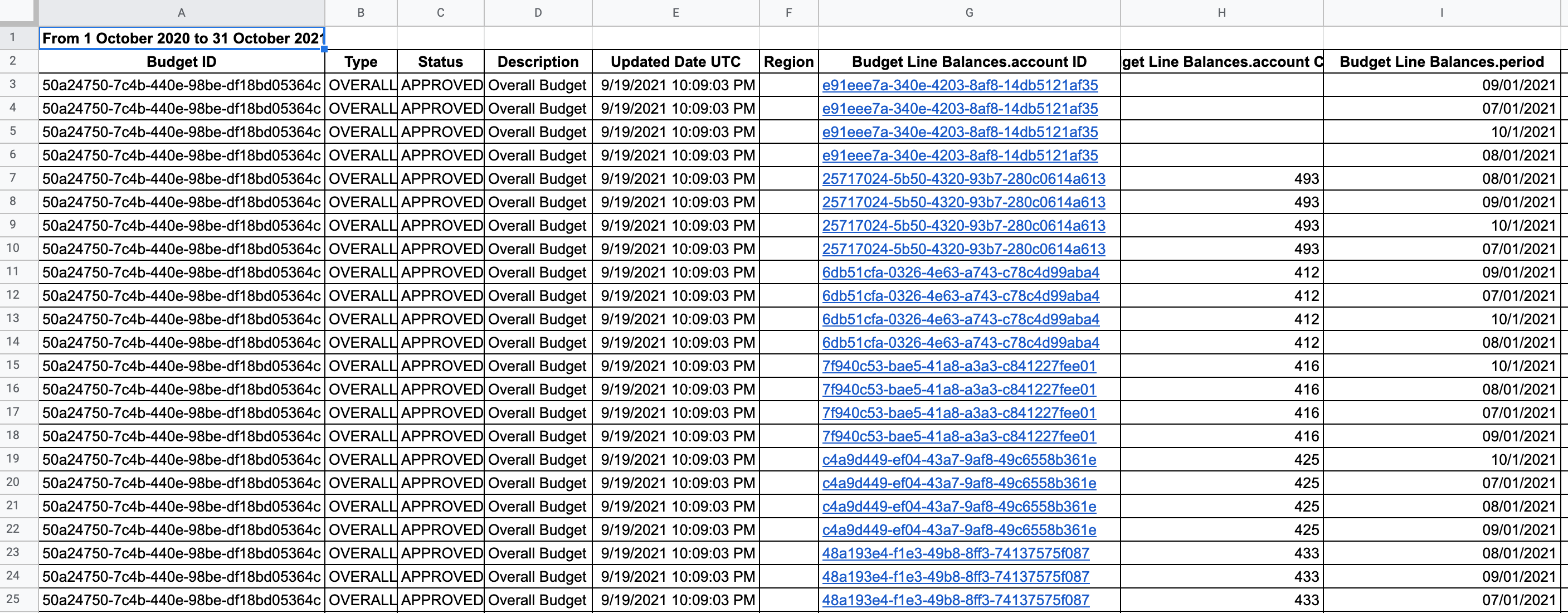Select row 15 header
Viewport: 1568px width, 613px height.
pyautogui.click(x=13, y=365)
